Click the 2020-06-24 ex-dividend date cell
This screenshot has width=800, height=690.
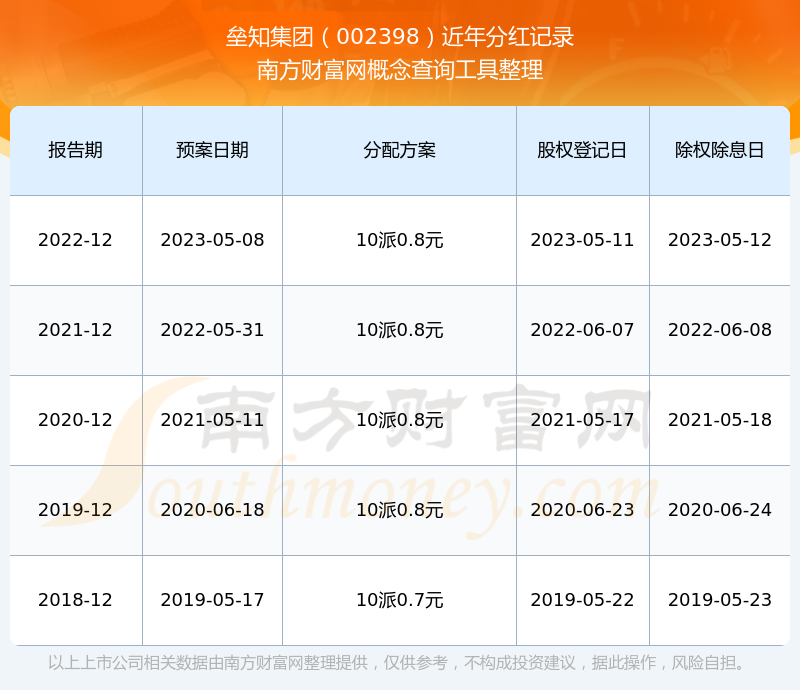tap(719, 509)
